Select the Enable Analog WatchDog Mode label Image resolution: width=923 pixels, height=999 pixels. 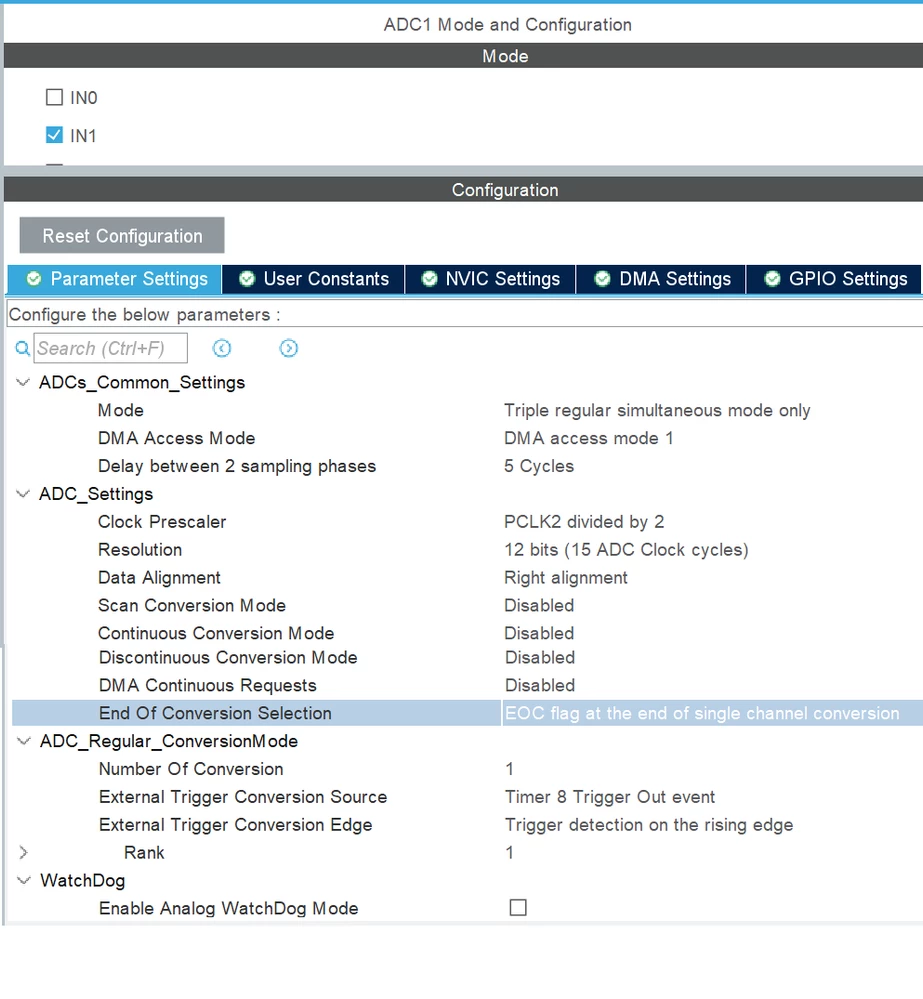[x=229, y=909]
